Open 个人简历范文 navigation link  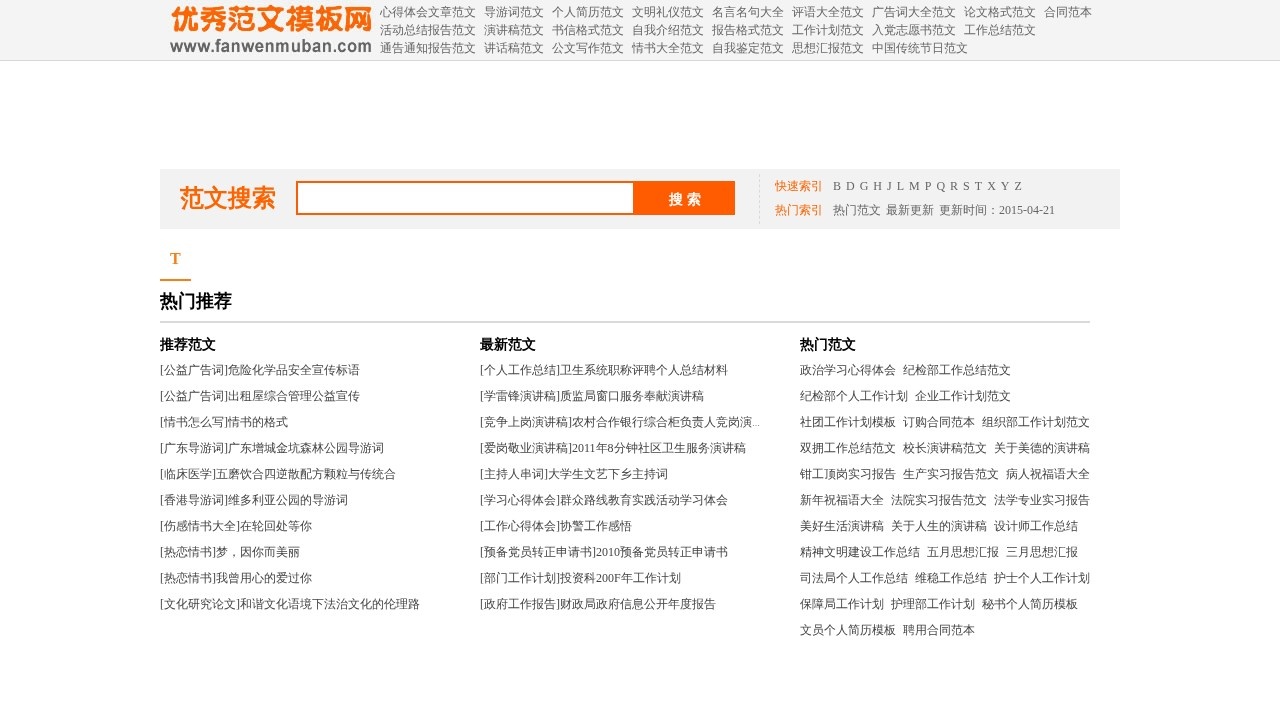[x=587, y=12]
